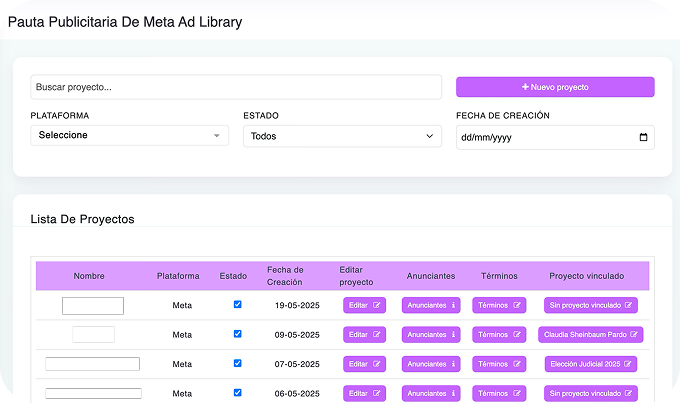Viewport: 680px width, 404px height.
Task: Click Editar button in 07-05-2025 row
Action: tap(364, 364)
